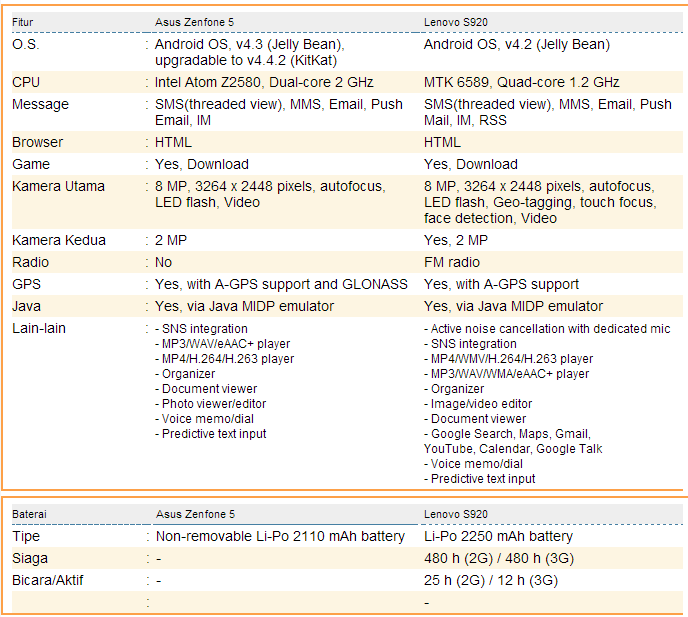Click '- SNS integration' in the Asus list
This screenshot has width=688, height=617.
(x=201, y=329)
